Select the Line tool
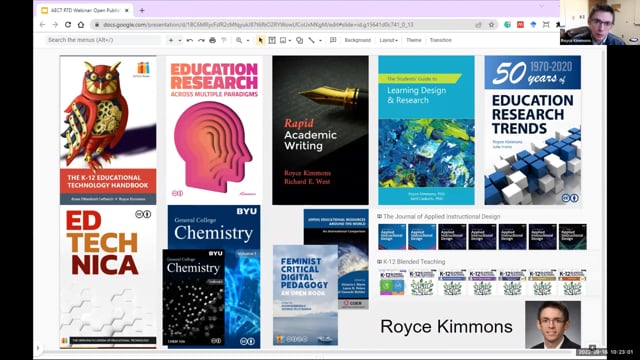This screenshot has width=640, height=360. click(x=311, y=40)
